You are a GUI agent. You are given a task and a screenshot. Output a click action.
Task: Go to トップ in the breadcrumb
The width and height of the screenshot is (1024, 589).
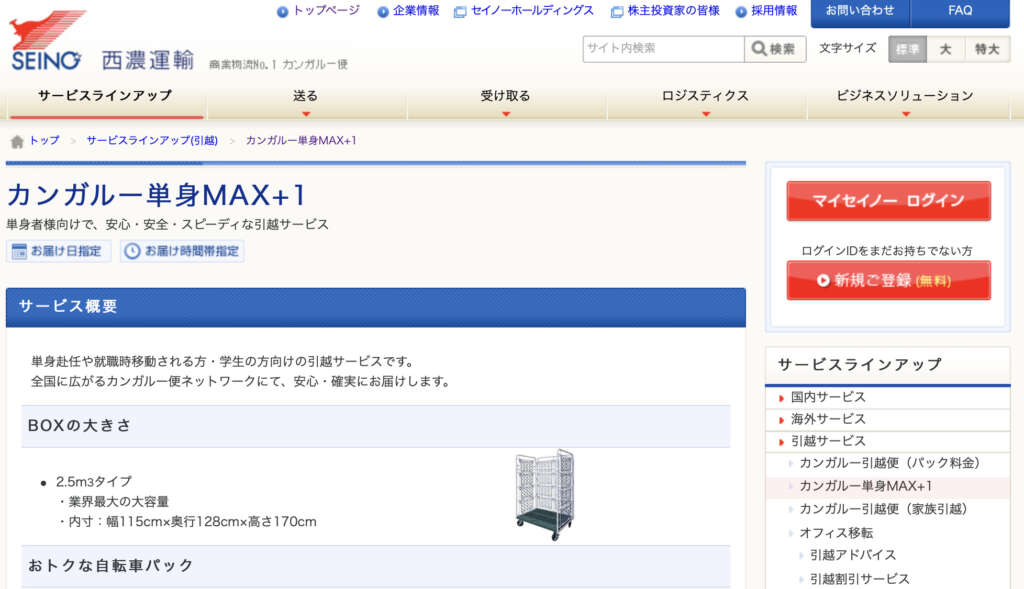point(44,140)
